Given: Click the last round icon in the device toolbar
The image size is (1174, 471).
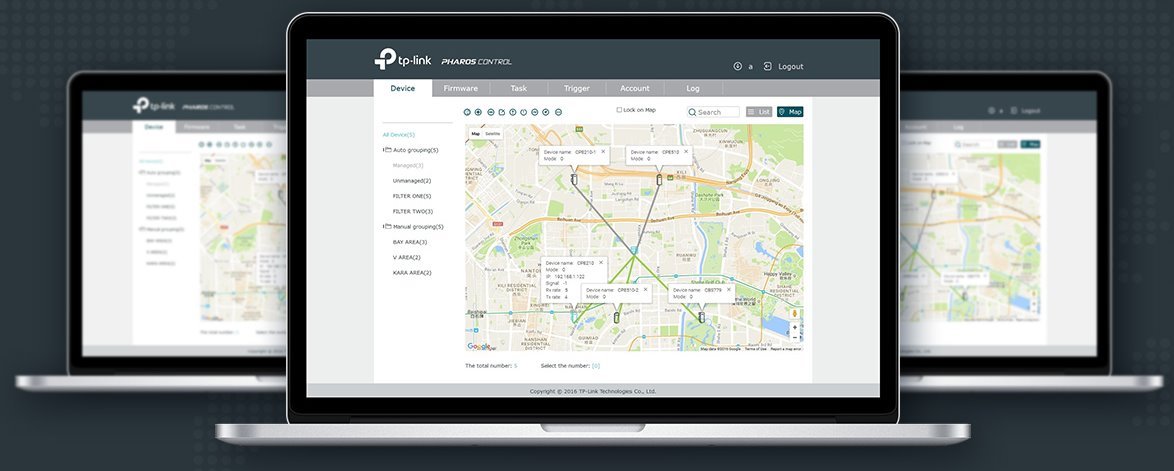Looking at the screenshot, I should point(558,112).
